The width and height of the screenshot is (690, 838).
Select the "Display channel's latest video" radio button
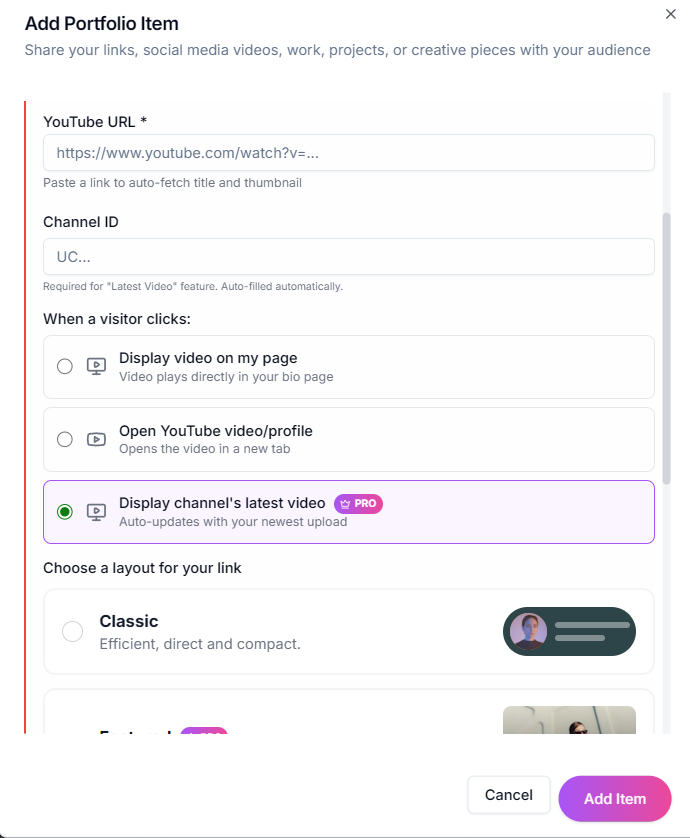65,512
